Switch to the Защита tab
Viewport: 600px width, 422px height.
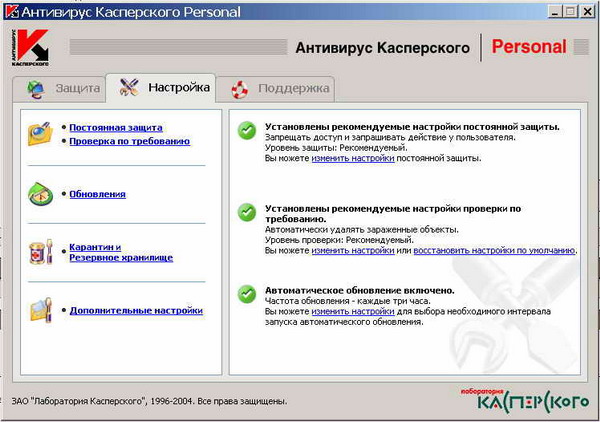[59, 89]
